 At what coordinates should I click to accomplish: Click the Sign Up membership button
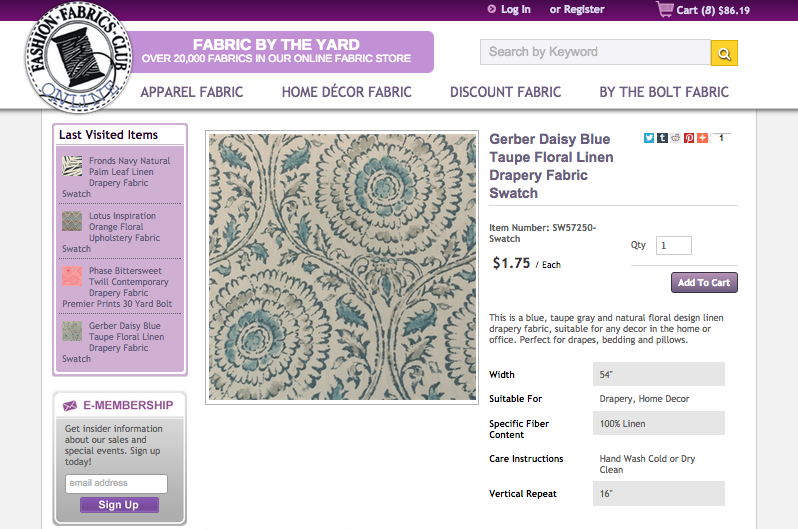point(119,505)
